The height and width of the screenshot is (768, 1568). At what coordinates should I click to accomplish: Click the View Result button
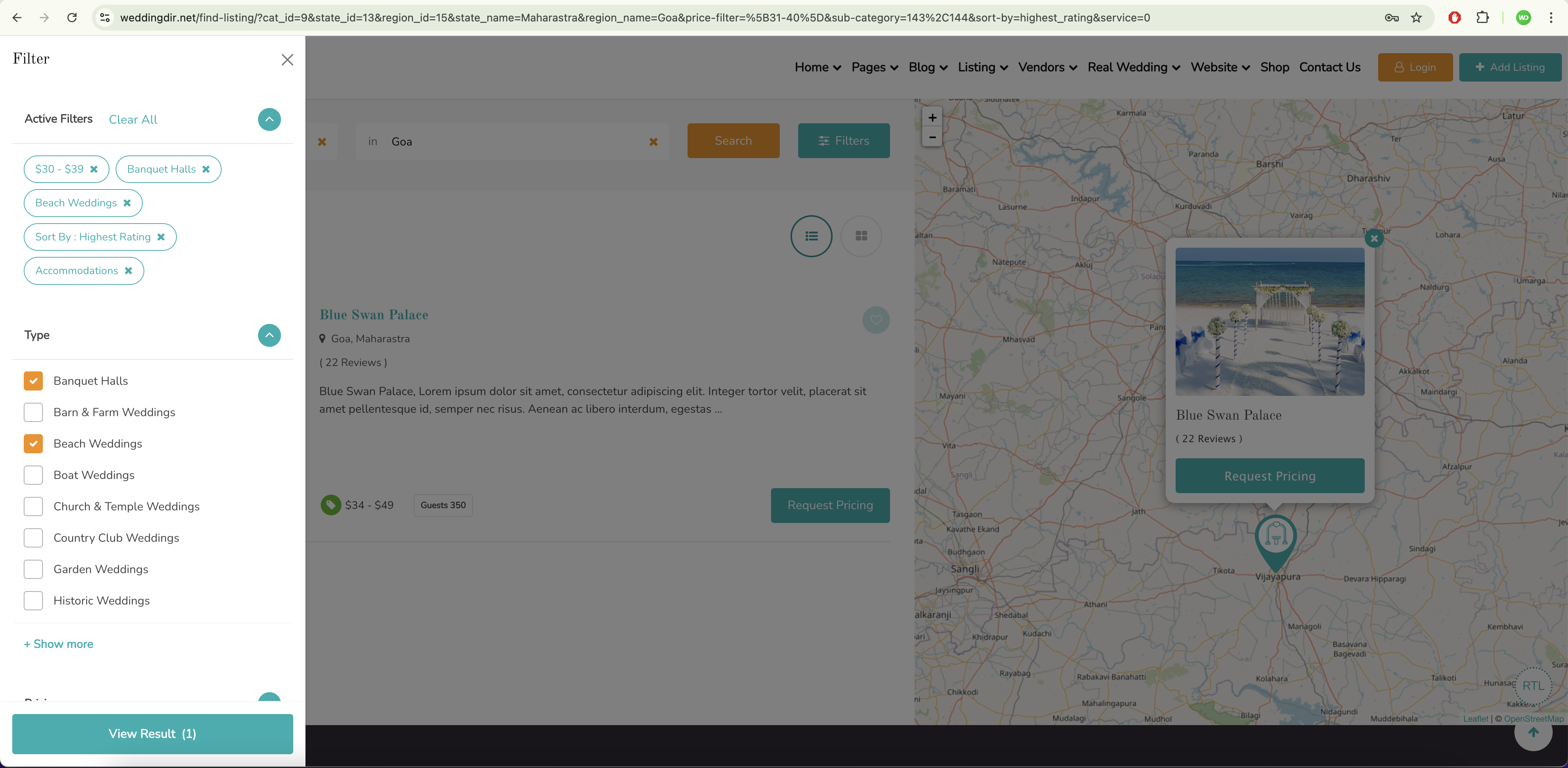152,734
